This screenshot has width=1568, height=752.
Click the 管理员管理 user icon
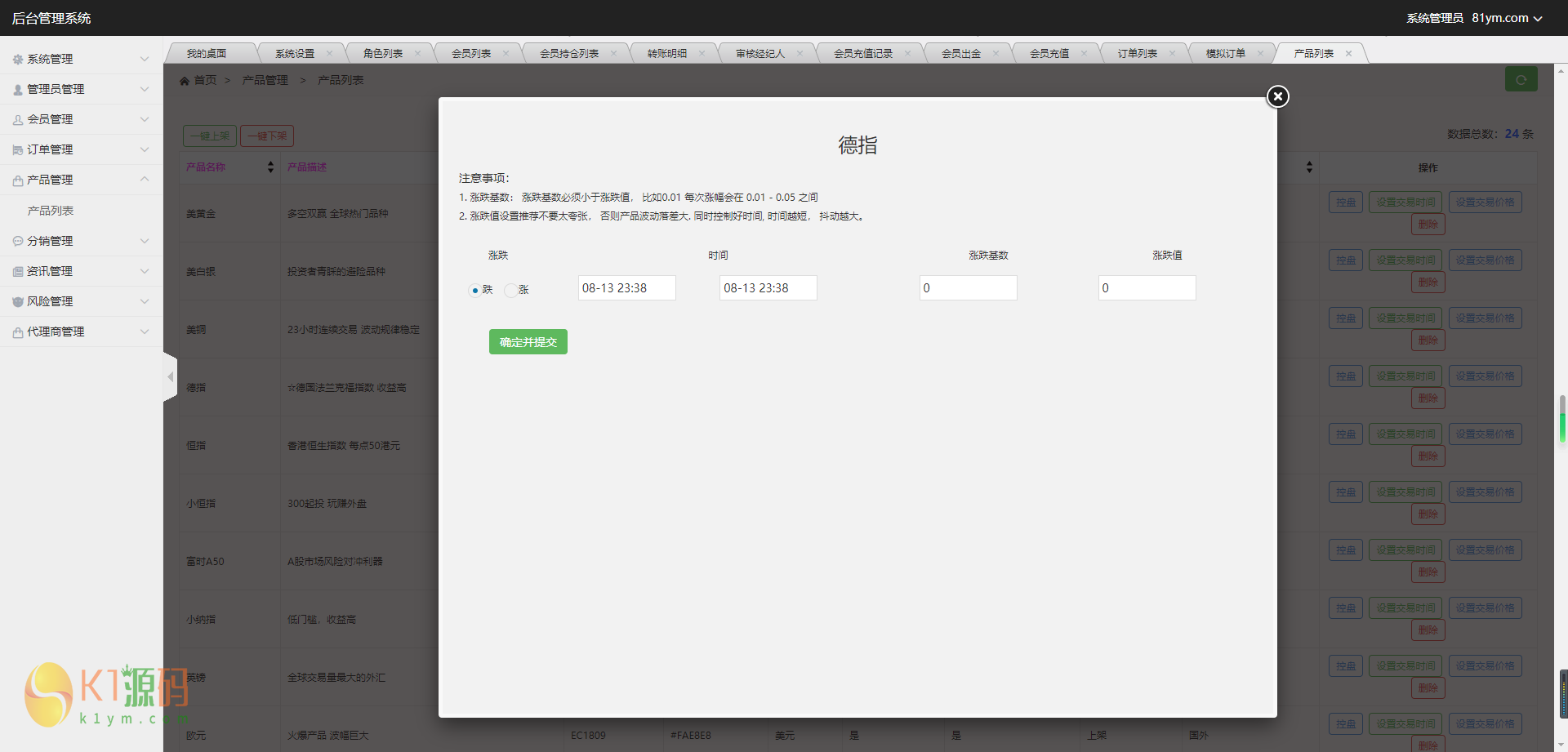(17, 90)
